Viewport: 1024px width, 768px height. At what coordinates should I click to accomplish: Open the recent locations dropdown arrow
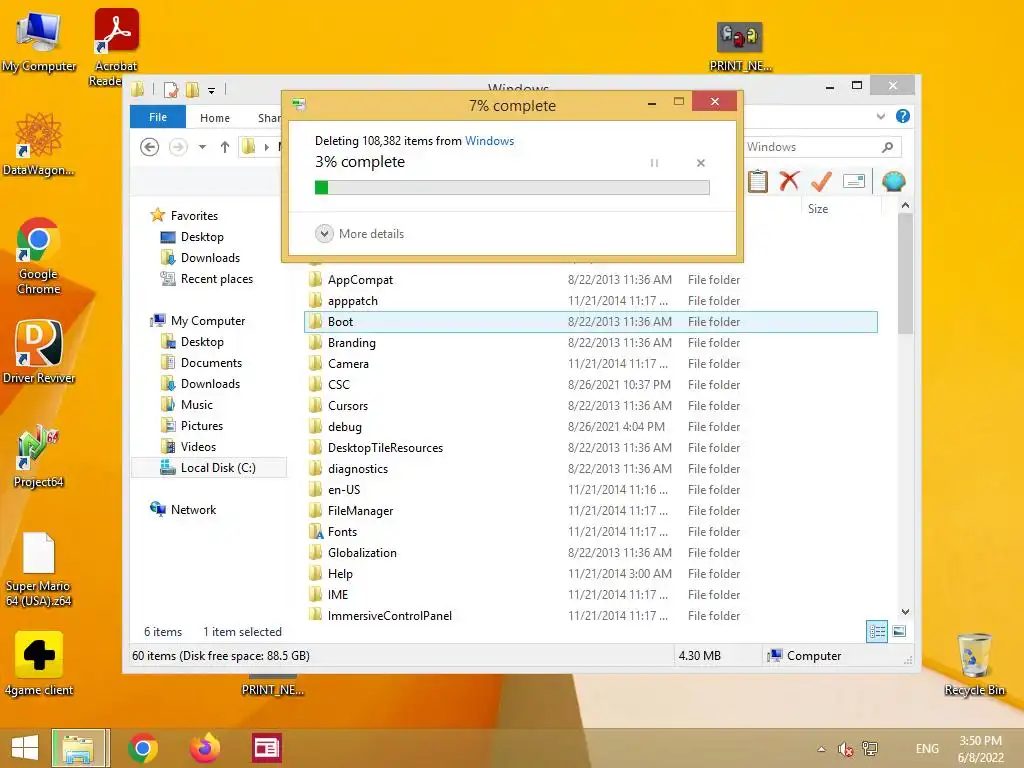click(x=202, y=148)
